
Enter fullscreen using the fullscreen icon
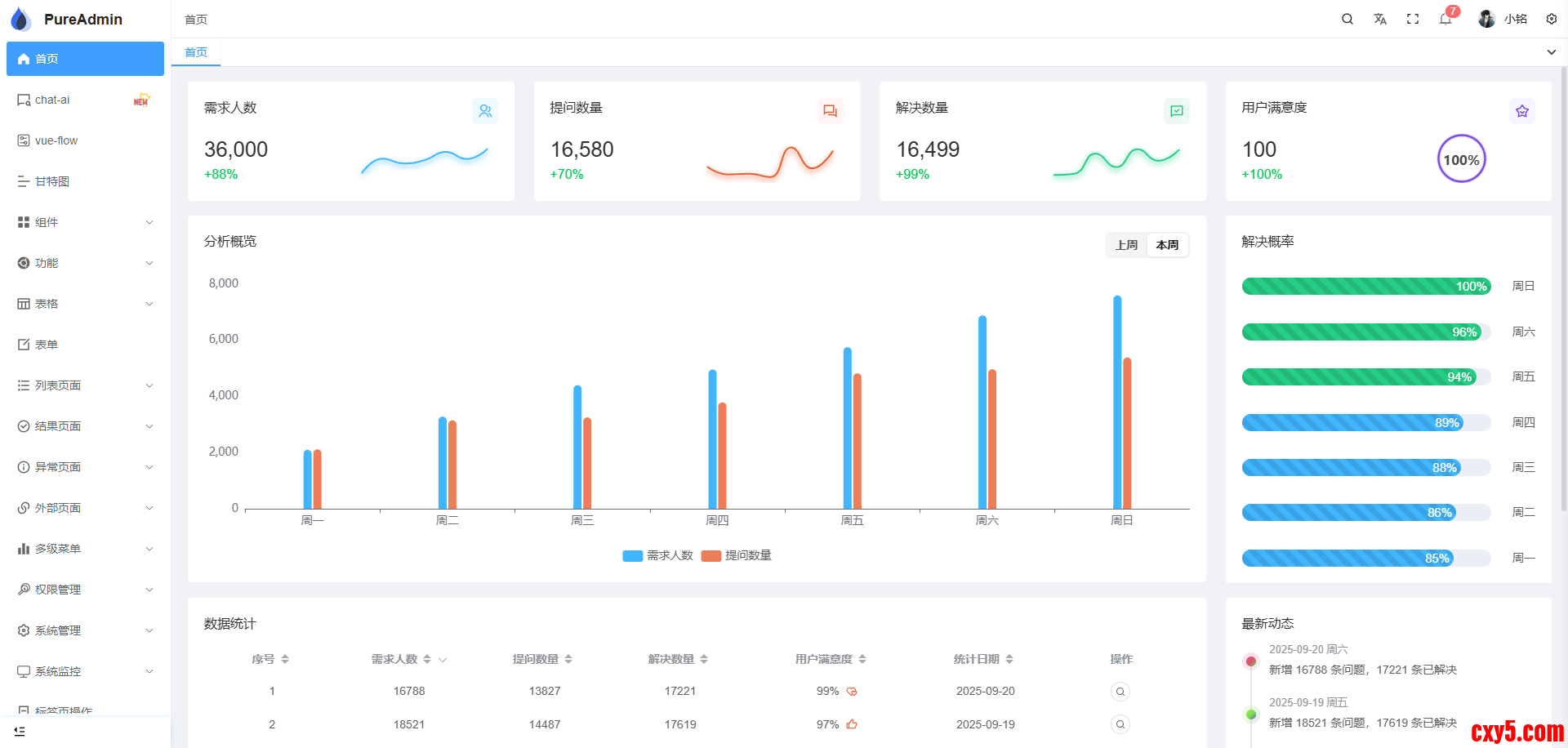1413,19
